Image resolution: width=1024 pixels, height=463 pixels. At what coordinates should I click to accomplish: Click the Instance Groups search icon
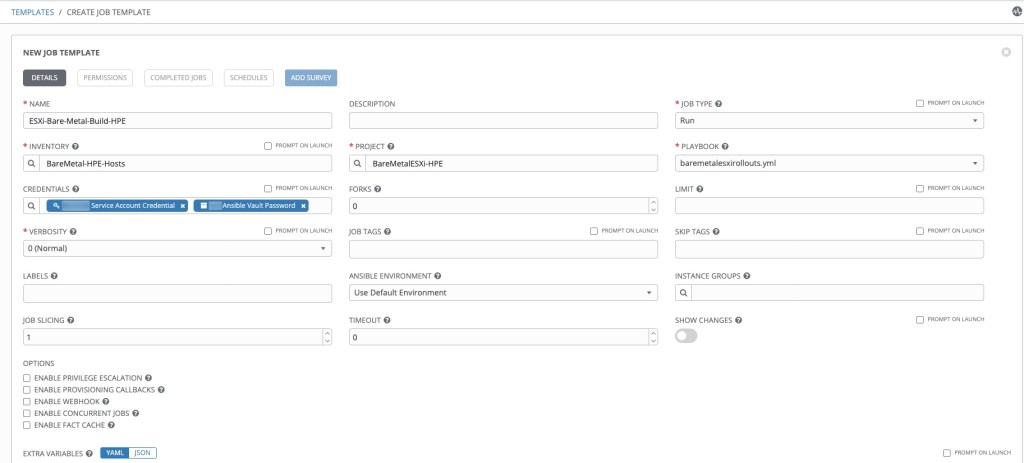coord(684,293)
